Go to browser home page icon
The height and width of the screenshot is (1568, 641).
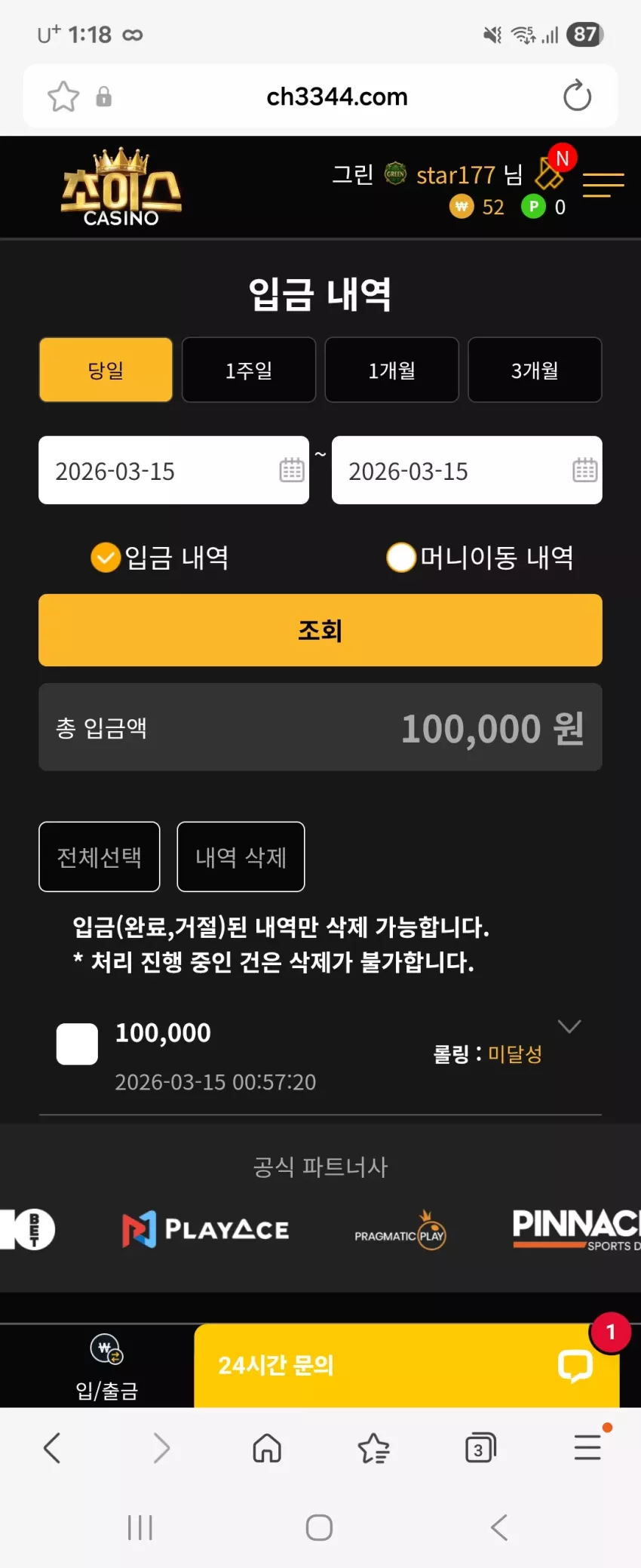[x=267, y=1448]
